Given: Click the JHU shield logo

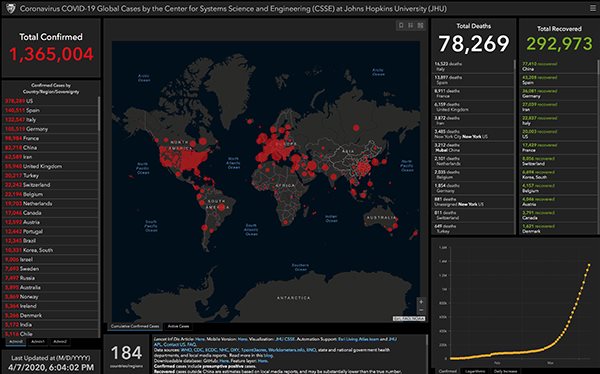Looking at the screenshot, I should point(10,8).
